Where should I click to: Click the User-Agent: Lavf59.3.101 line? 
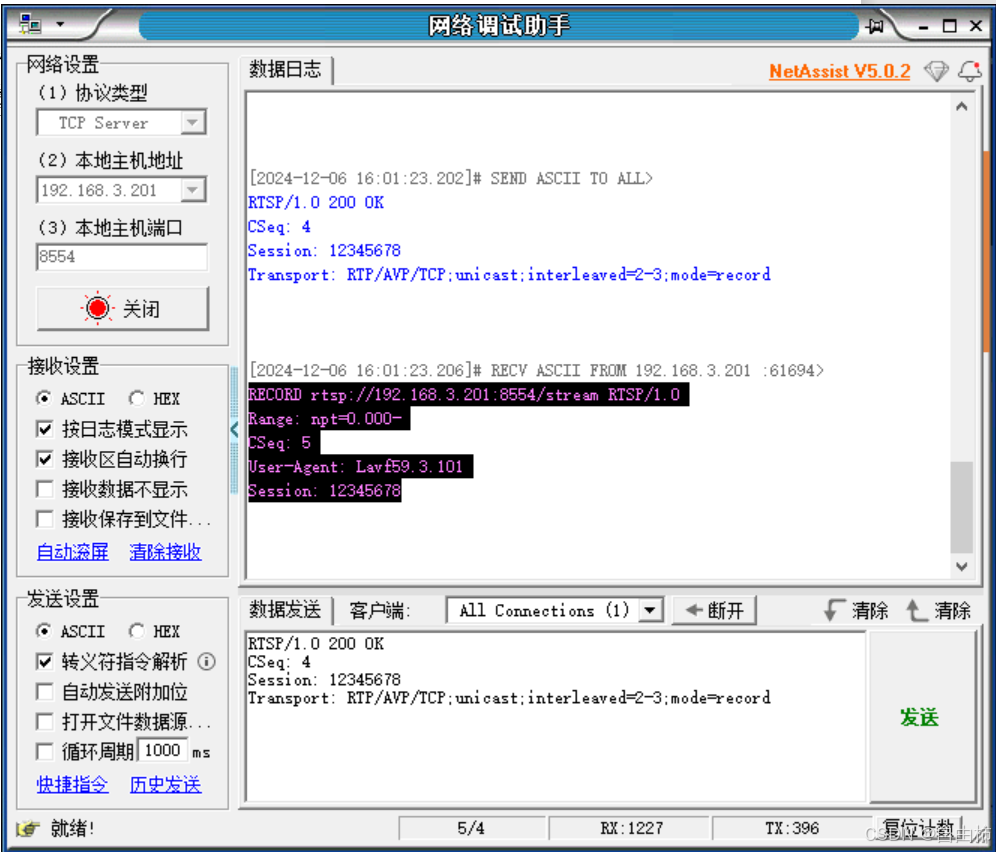pos(360,467)
